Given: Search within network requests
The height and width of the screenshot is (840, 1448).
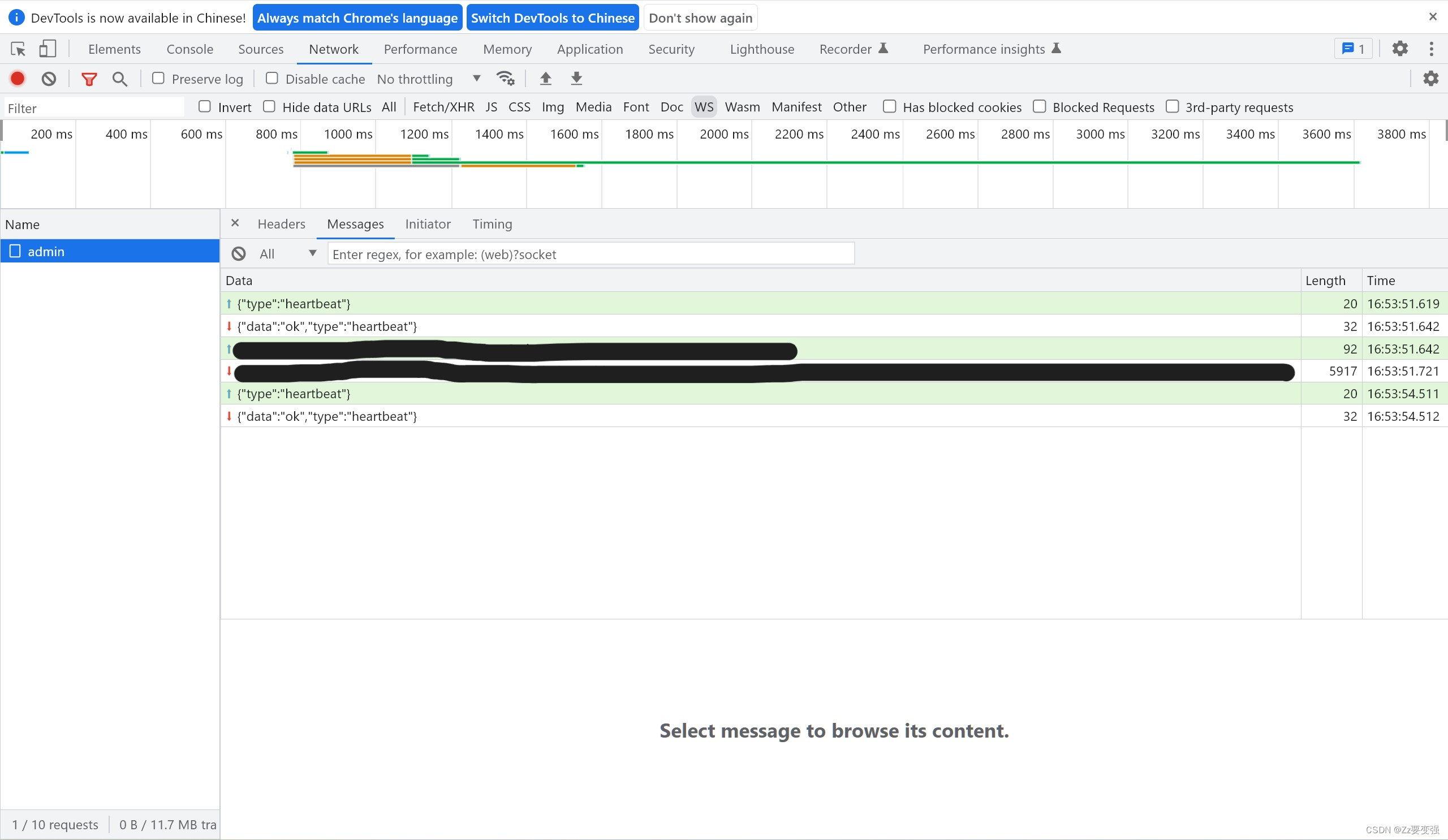Looking at the screenshot, I should (x=119, y=79).
